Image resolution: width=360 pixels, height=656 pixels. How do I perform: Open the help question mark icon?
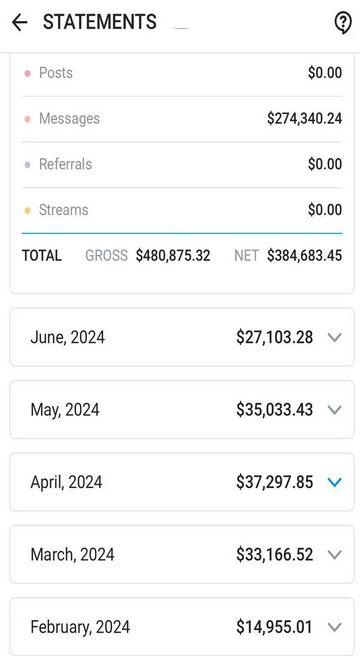point(343,22)
